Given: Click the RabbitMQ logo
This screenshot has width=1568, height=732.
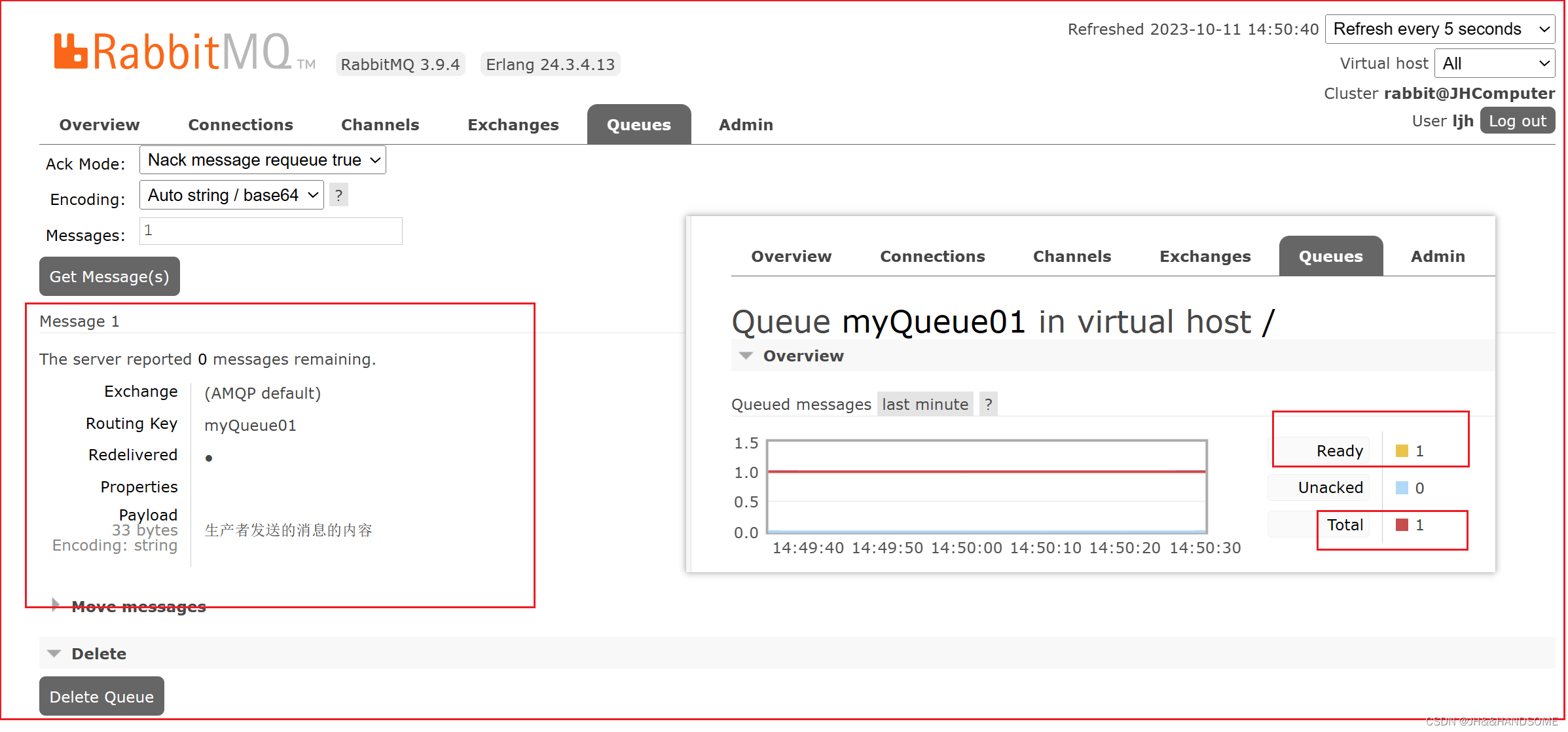Looking at the screenshot, I should click(185, 51).
